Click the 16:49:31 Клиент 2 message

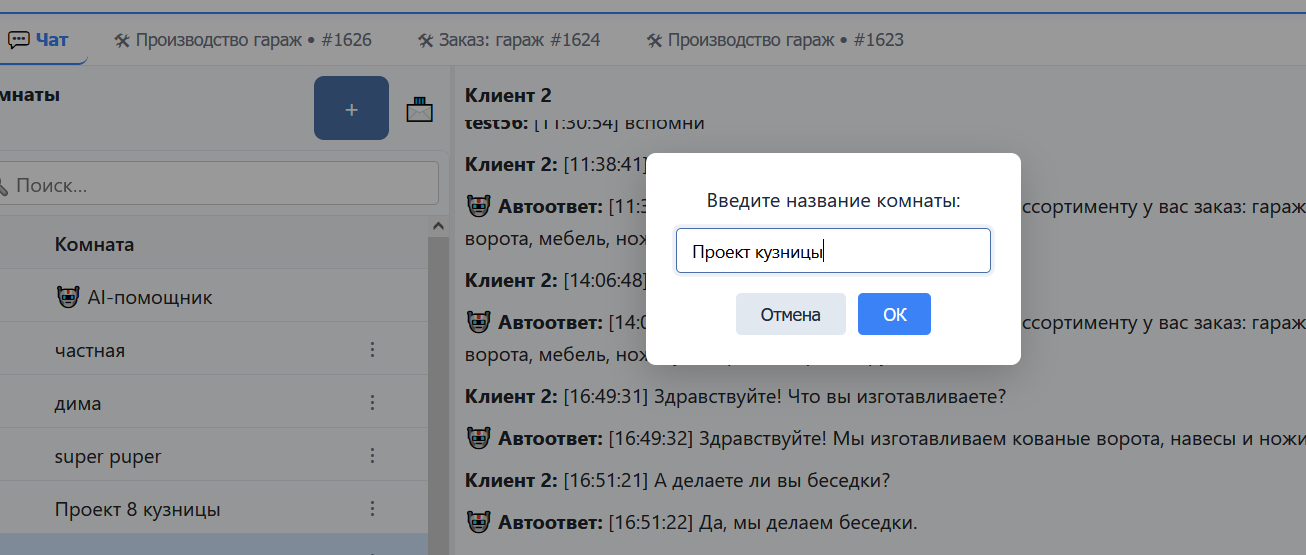coord(735,396)
